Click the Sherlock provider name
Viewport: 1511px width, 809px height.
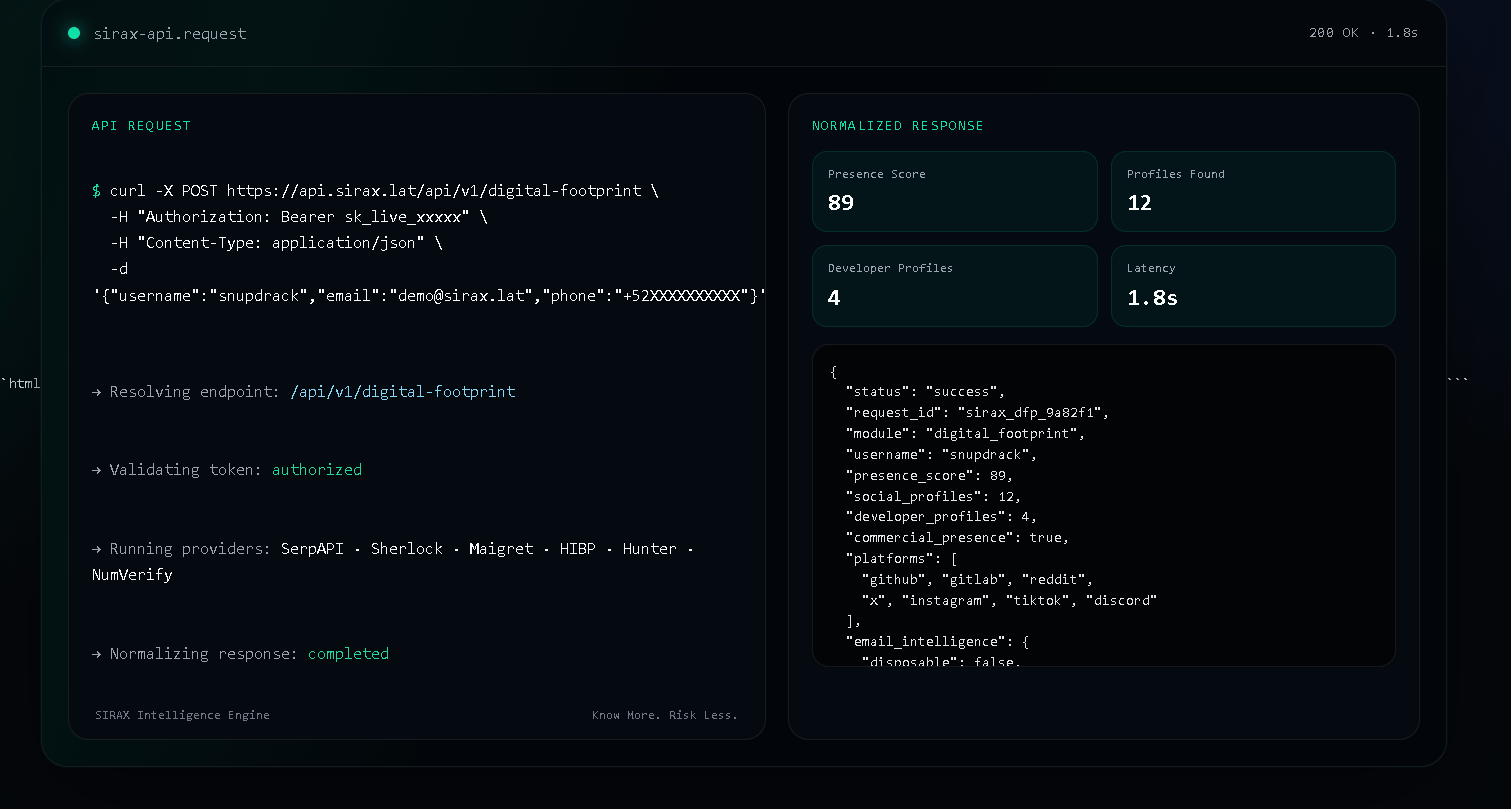[x=407, y=549]
